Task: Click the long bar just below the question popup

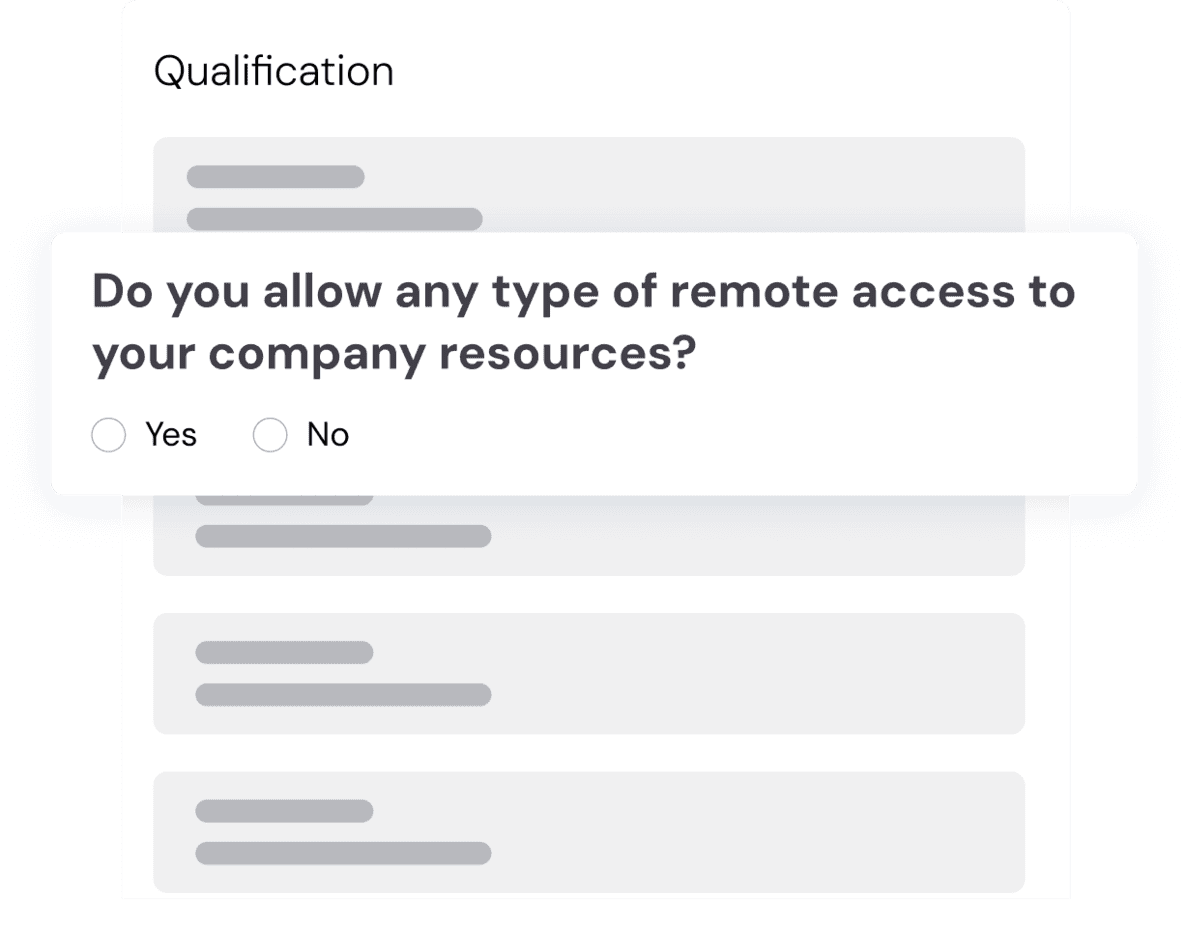Action: [x=343, y=536]
